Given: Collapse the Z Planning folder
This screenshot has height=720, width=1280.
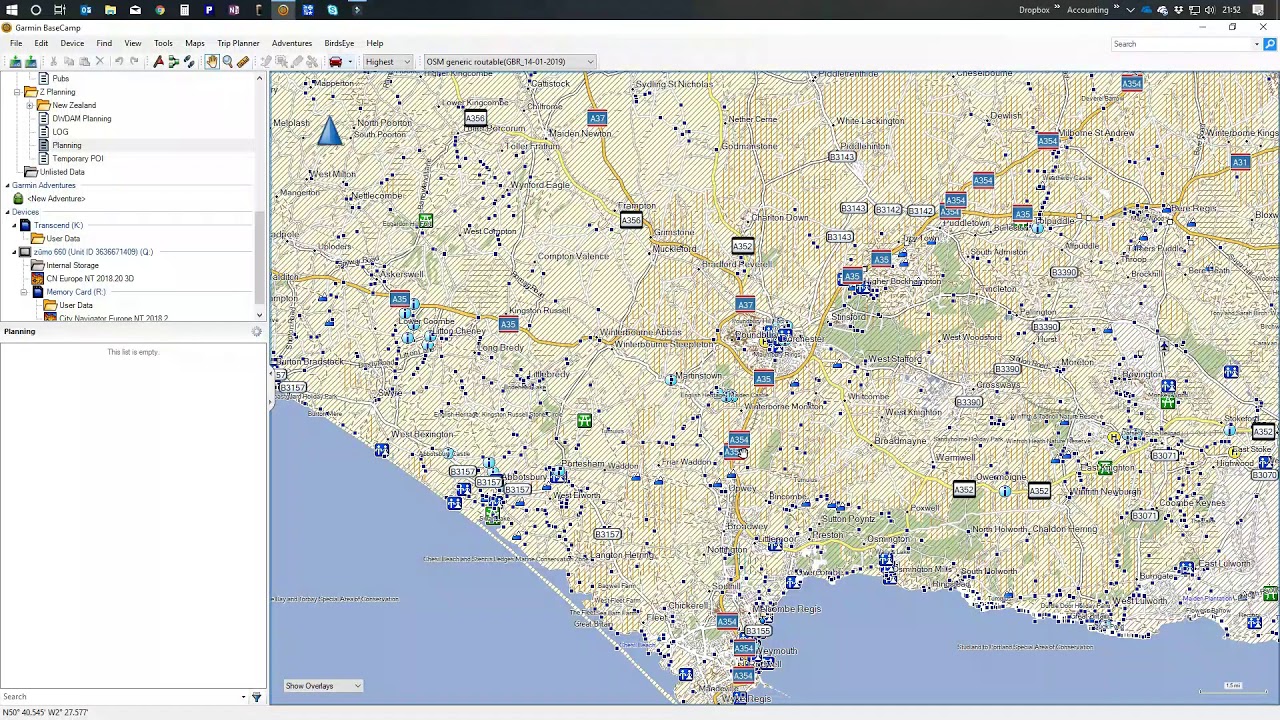Looking at the screenshot, I should pos(17,92).
